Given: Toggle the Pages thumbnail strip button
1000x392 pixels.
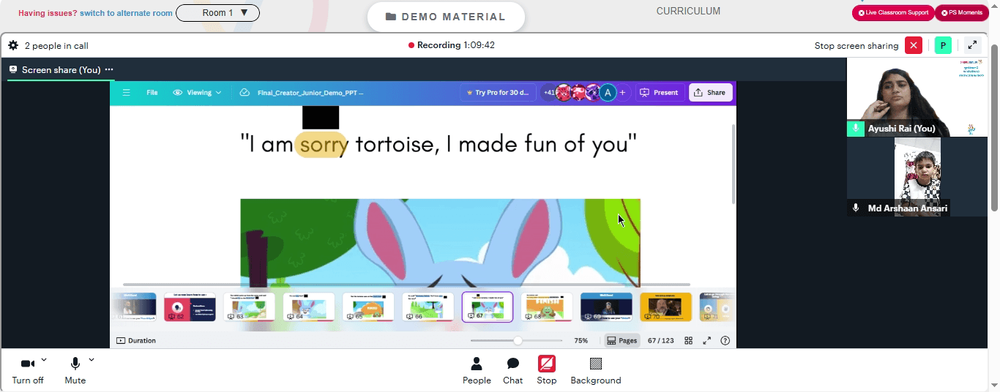Looking at the screenshot, I should pos(622,340).
